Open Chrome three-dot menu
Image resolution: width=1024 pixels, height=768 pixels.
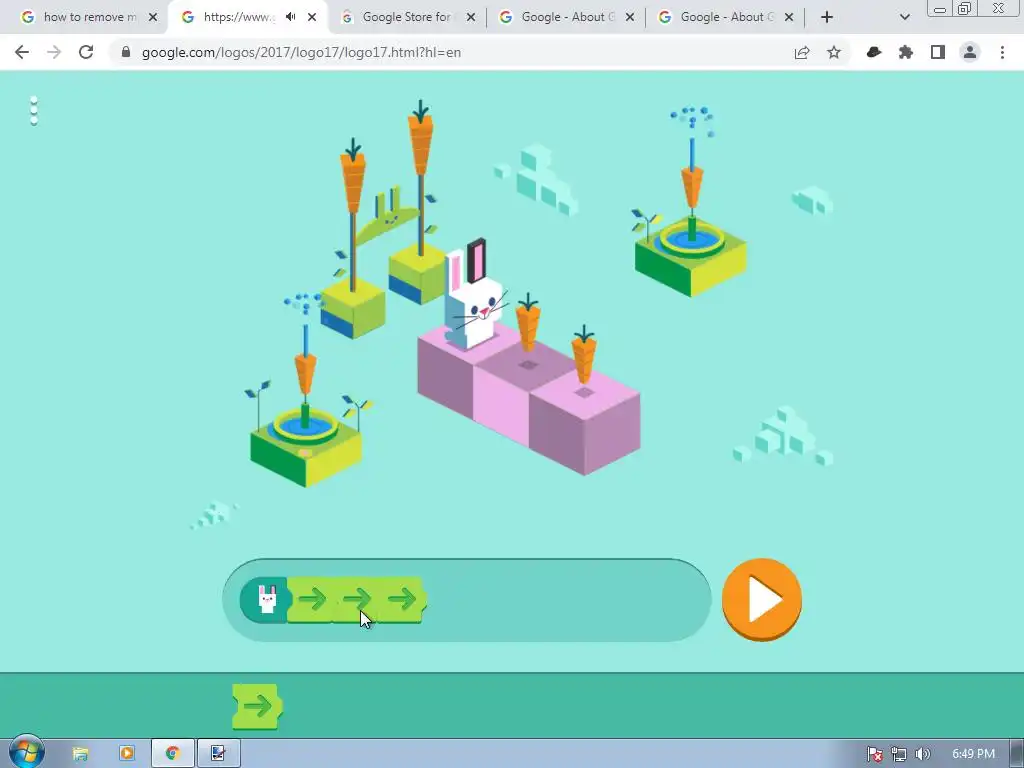pos(1002,52)
